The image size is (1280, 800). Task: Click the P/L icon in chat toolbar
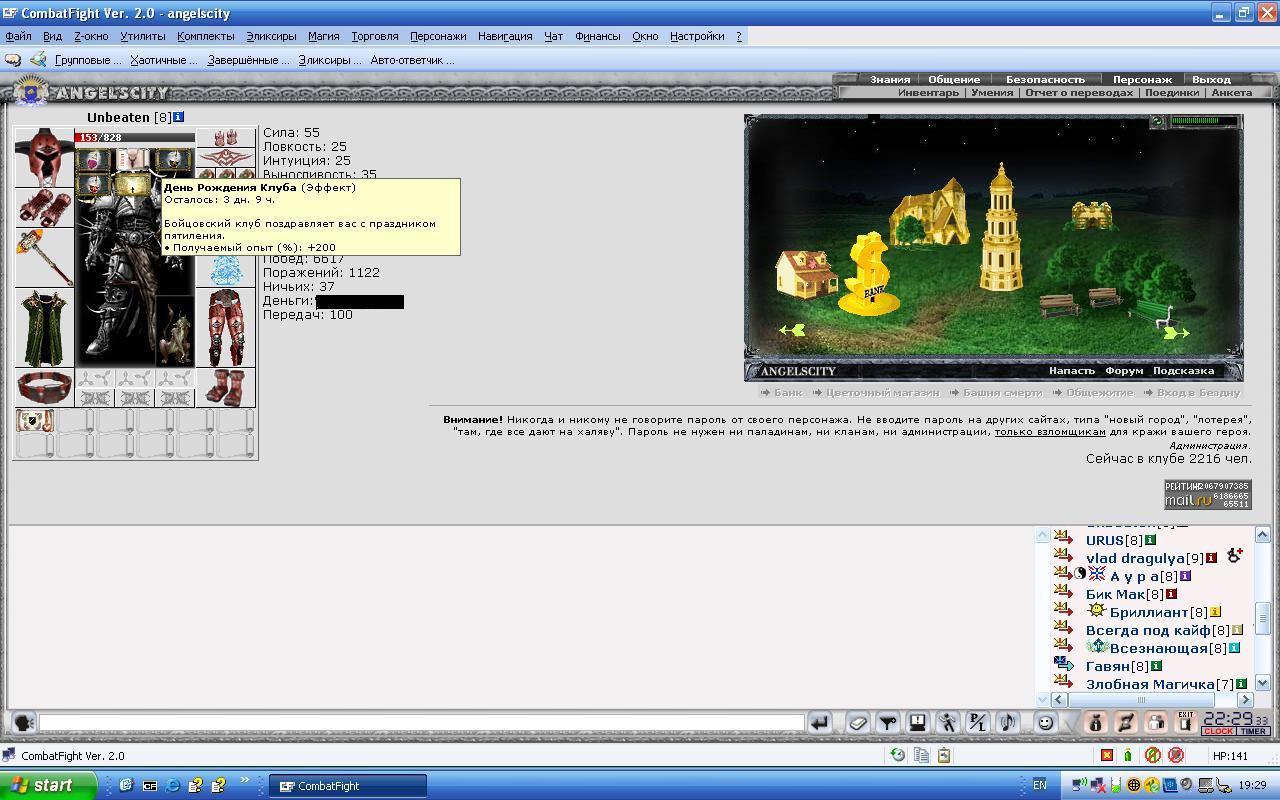coord(977,722)
